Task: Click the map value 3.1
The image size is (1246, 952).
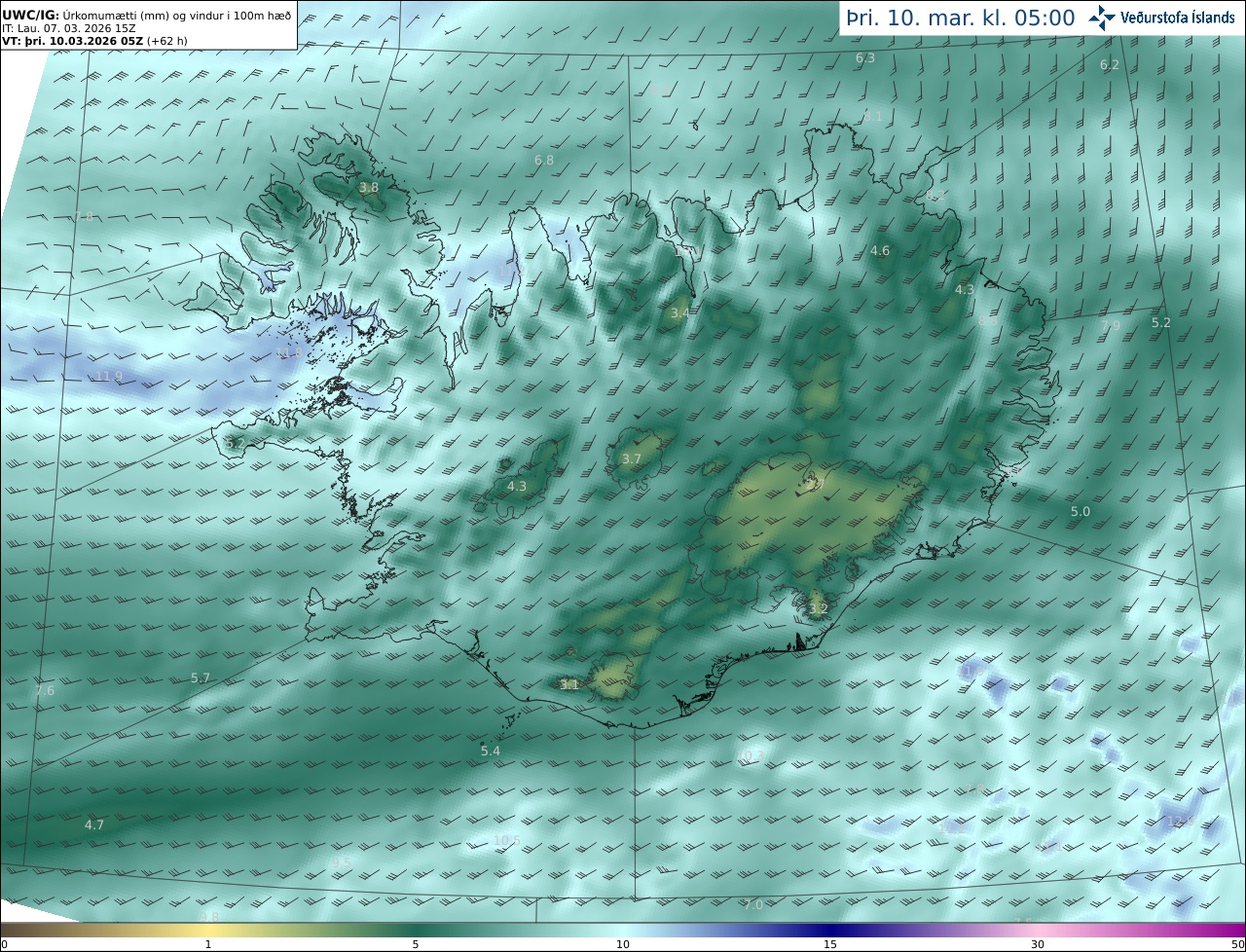Action: 569,685
